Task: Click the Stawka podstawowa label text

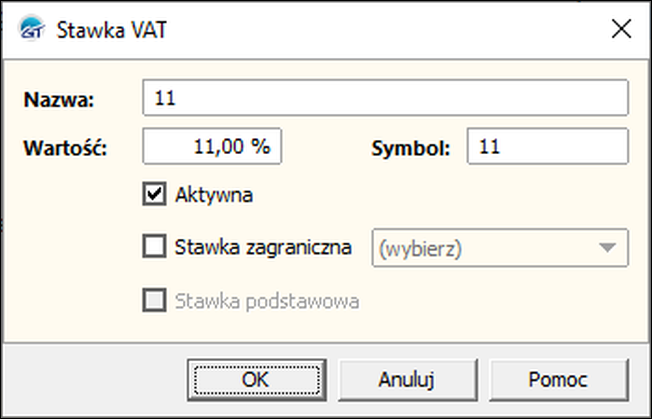Action: tap(267, 299)
